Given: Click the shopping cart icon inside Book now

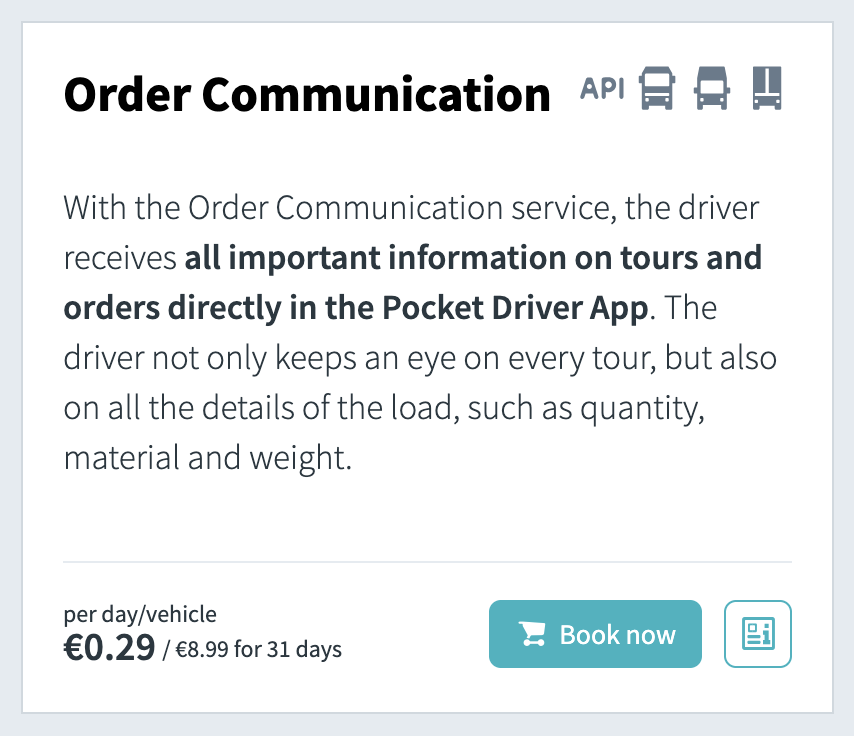Looking at the screenshot, I should pos(530,633).
